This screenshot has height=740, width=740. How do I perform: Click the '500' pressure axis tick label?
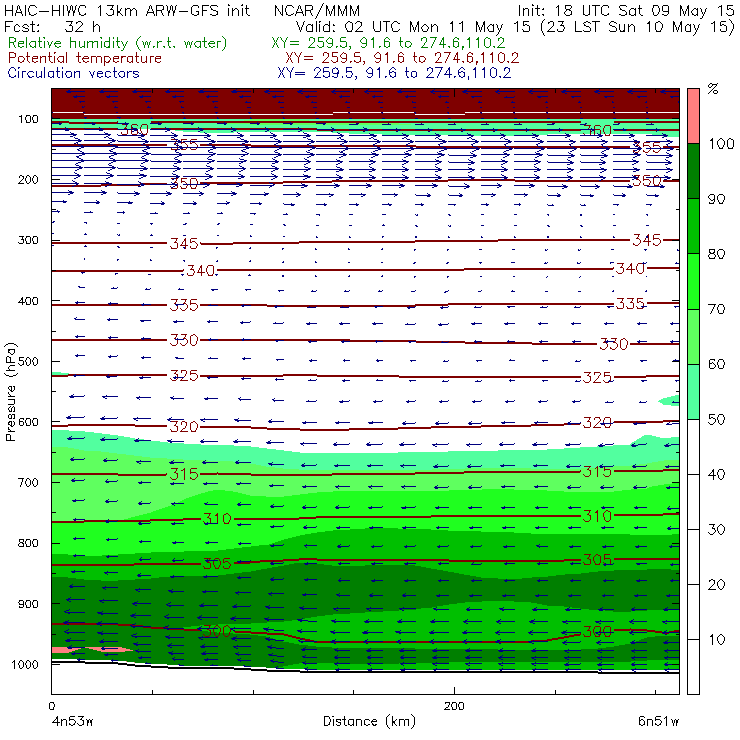click(x=28, y=361)
